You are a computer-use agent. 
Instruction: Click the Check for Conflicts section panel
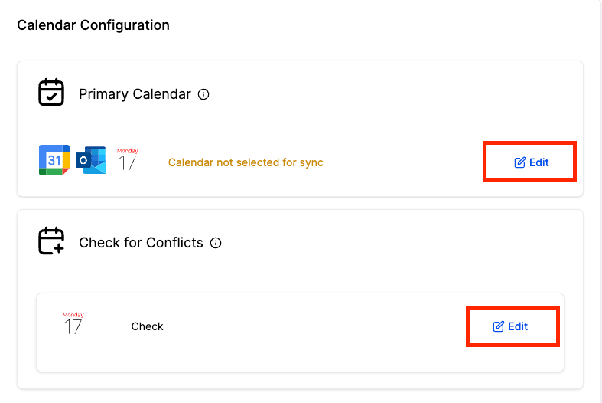[300, 299]
